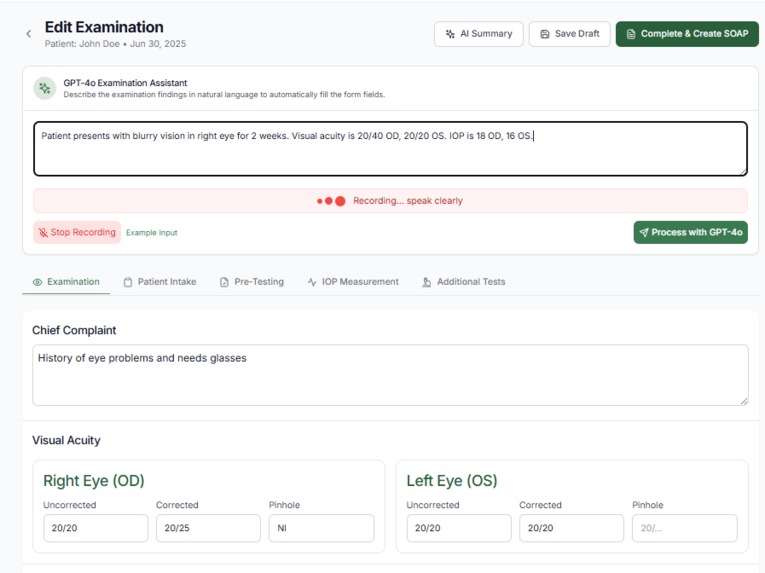This screenshot has height=573, width=765.
Task: Load the Example Input text
Action: (x=152, y=233)
